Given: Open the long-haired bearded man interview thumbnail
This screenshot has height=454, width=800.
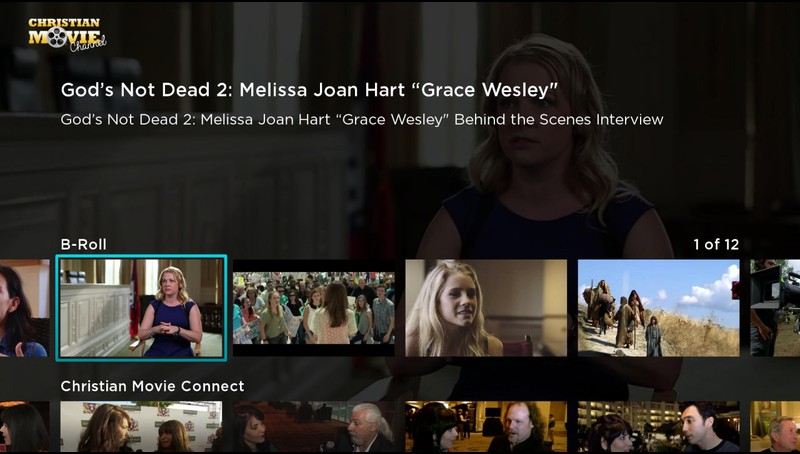Looking at the screenshot, I should (486, 426).
